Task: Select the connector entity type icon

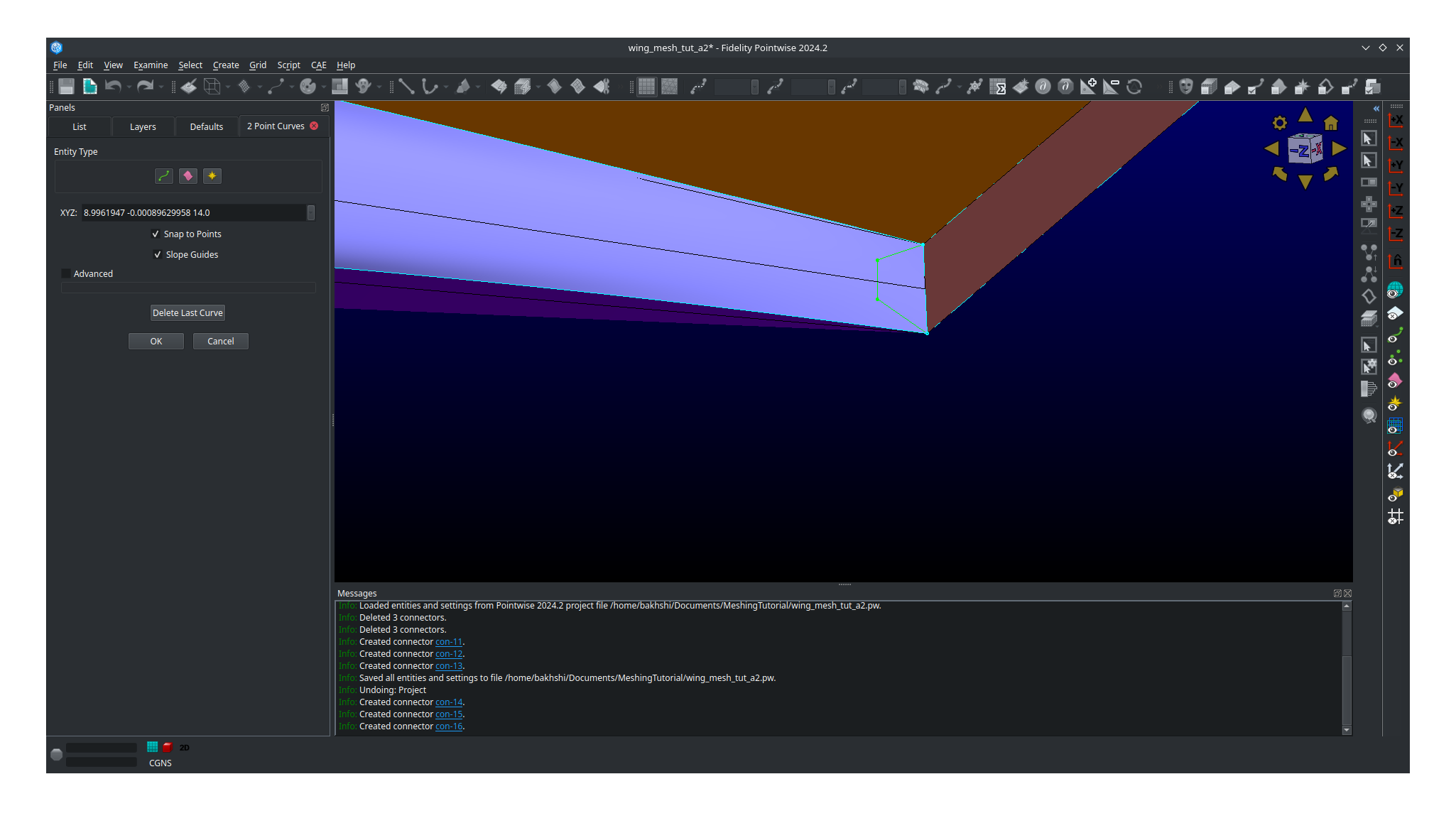Action: [164, 175]
